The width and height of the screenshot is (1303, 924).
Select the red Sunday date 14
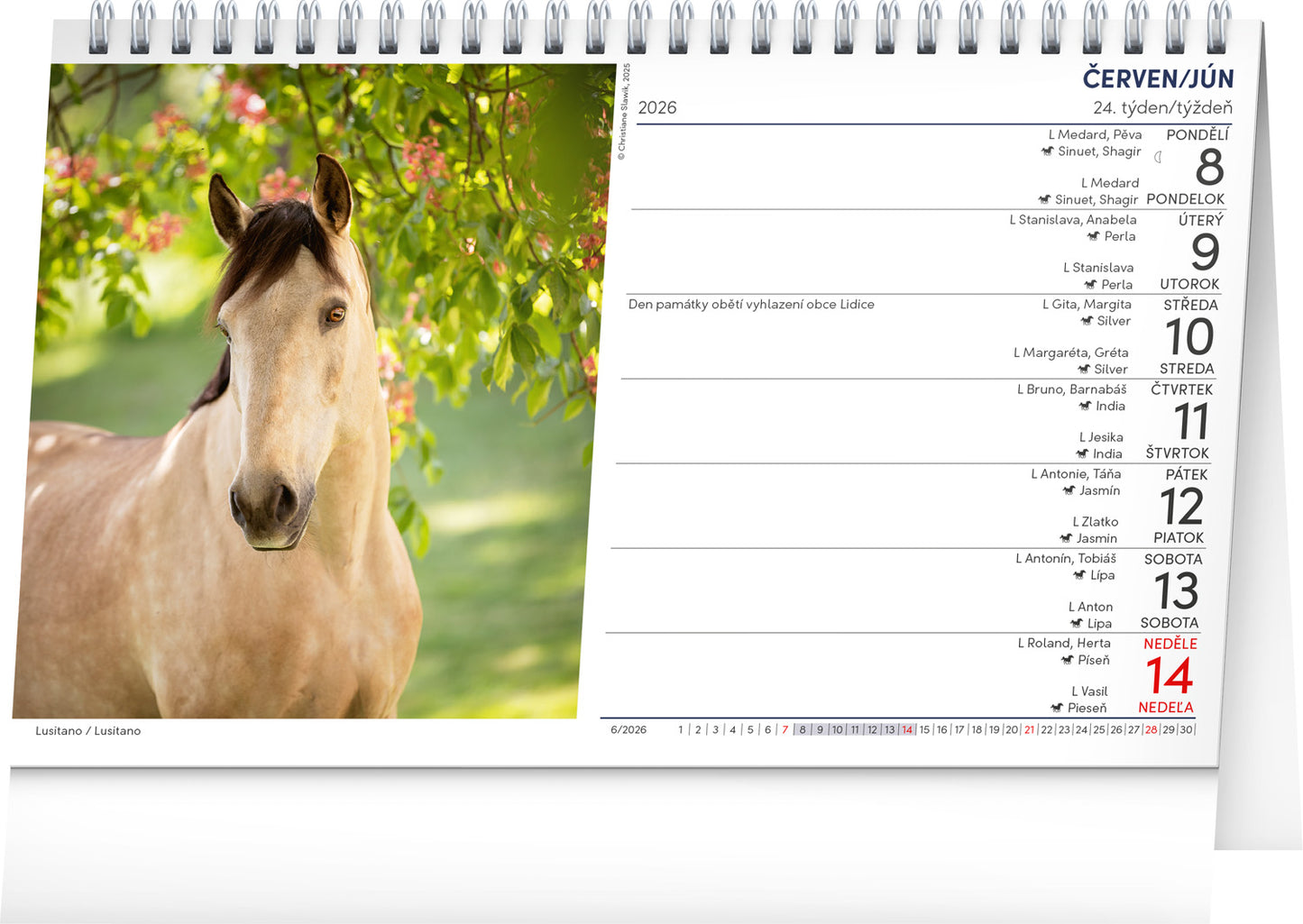[1170, 676]
